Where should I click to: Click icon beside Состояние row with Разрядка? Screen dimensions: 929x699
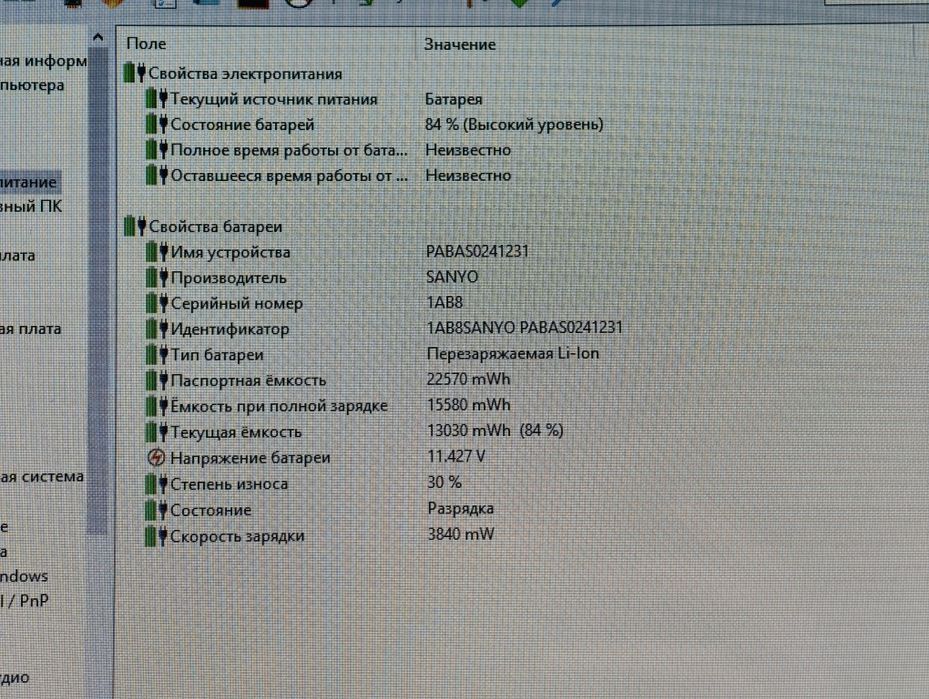[x=157, y=509]
